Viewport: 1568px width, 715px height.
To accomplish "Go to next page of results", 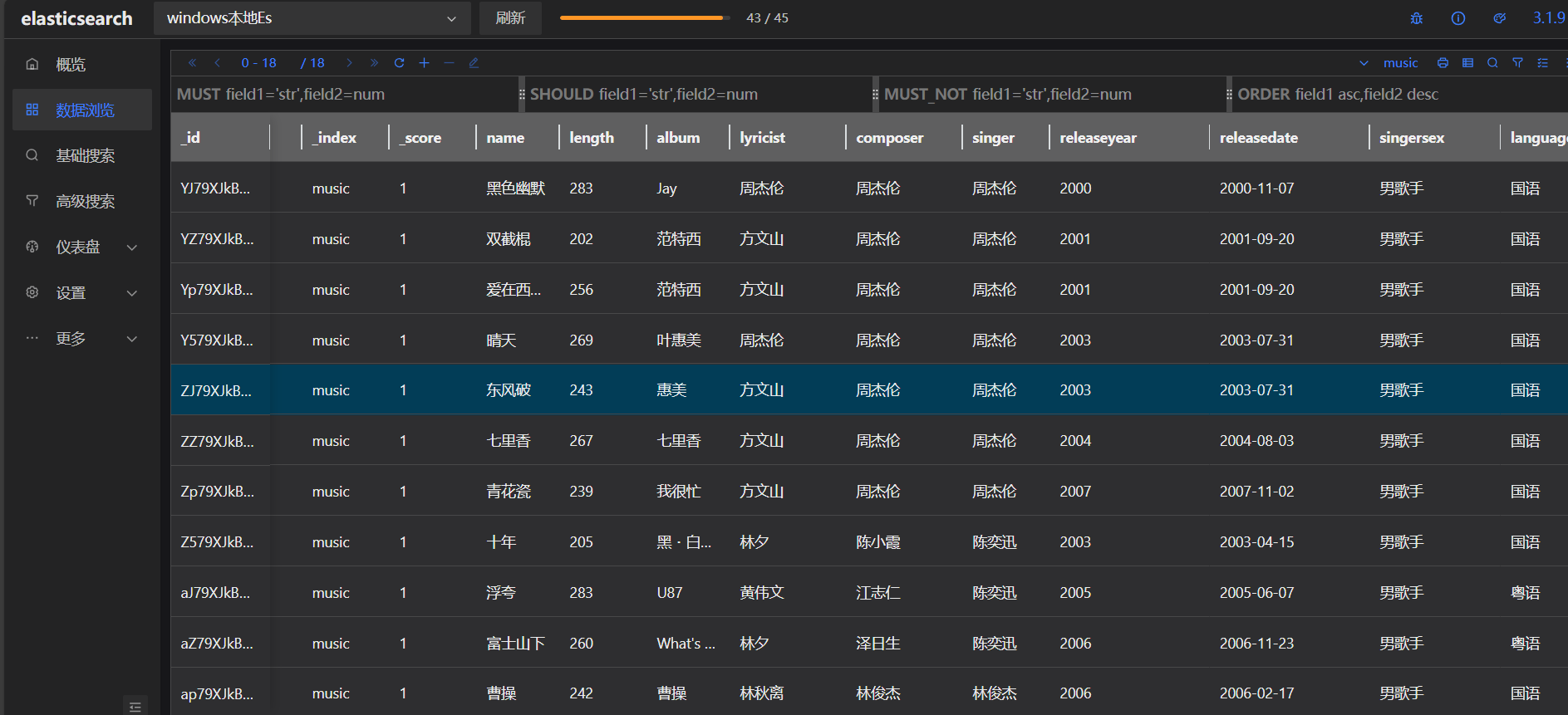I will click(349, 63).
